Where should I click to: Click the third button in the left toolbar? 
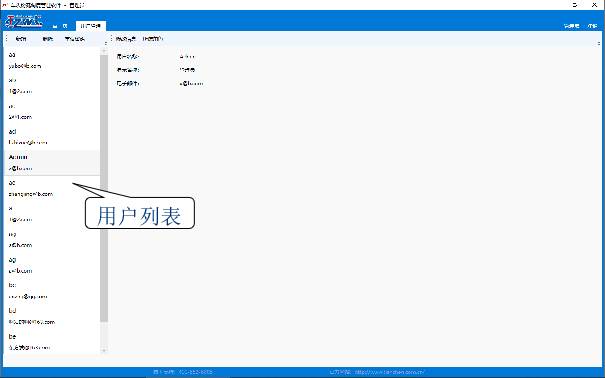coord(74,39)
